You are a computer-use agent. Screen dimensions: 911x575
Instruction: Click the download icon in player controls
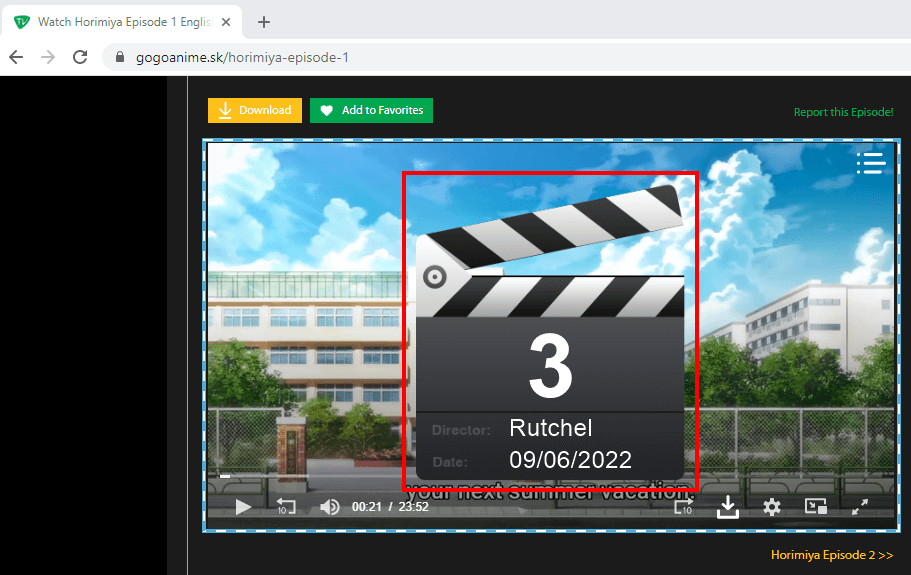[x=727, y=507]
